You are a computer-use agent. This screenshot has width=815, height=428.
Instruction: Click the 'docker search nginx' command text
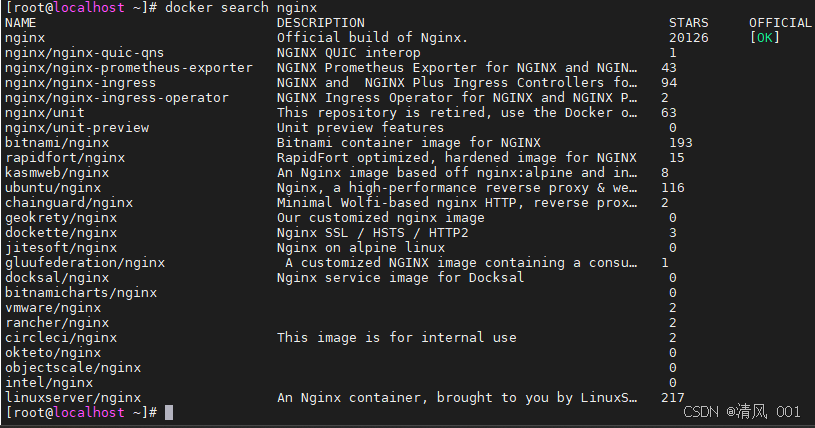[x=241, y=8]
